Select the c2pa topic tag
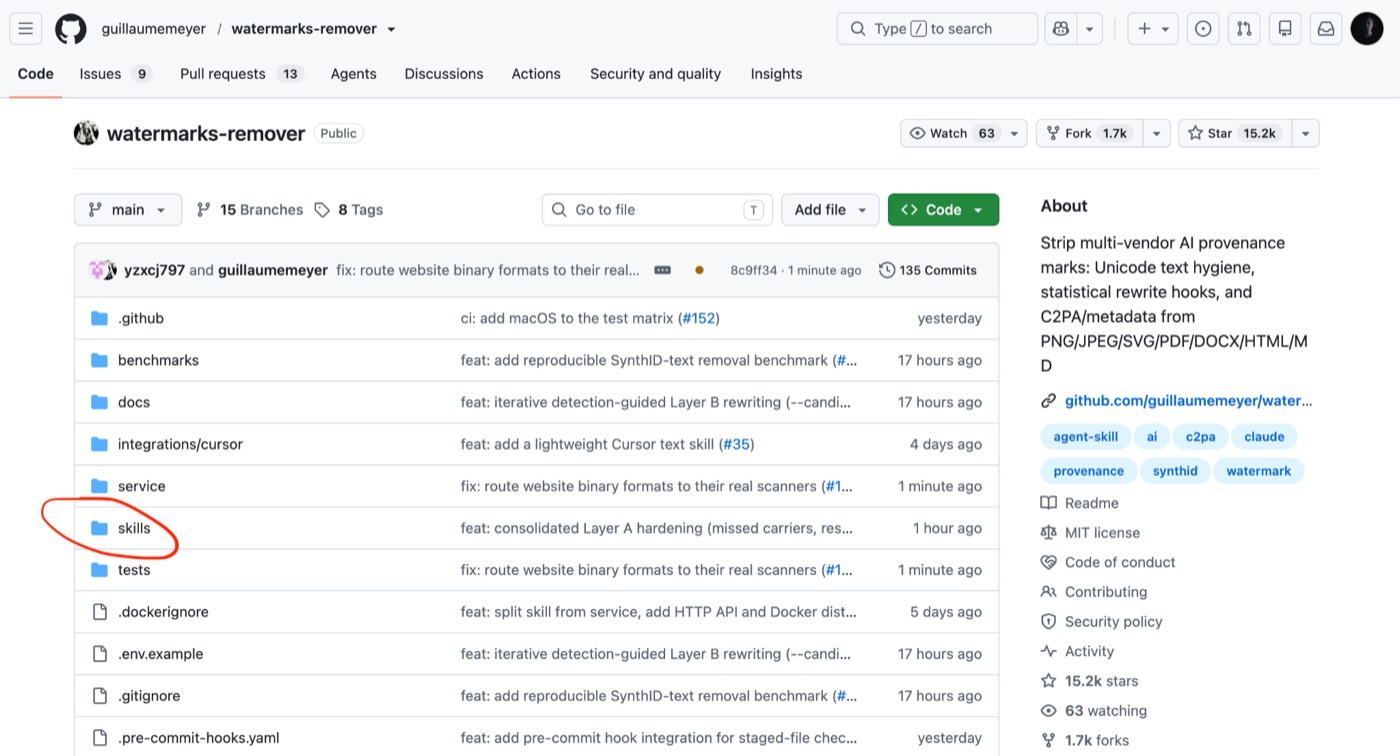The height and width of the screenshot is (756, 1400). pyautogui.click(x=1200, y=437)
